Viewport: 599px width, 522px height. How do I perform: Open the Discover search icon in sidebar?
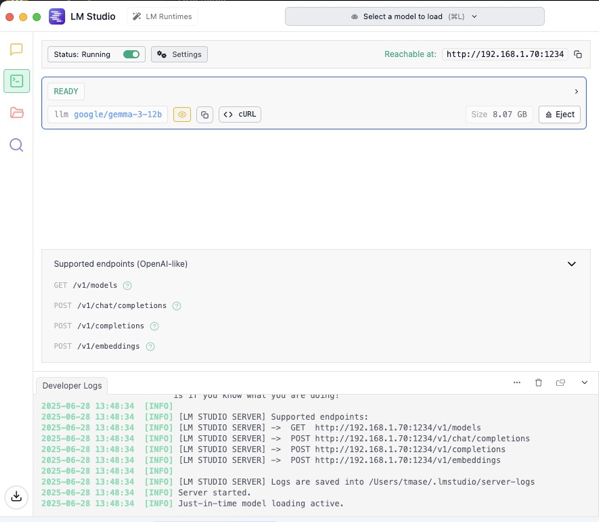[16, 145]
